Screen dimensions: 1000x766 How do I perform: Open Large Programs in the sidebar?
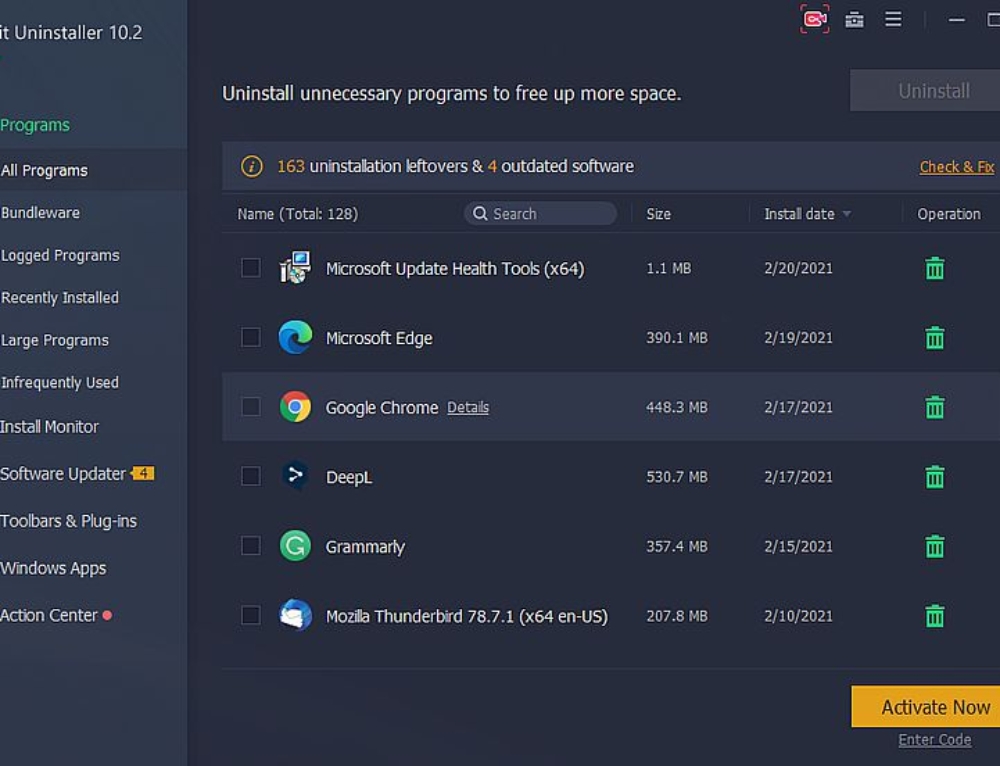pyautogui.click(x=55, y=340)
